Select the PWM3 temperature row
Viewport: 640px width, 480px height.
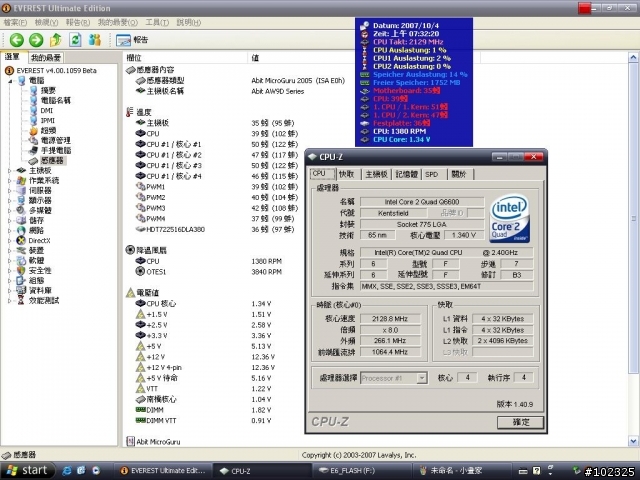[216, 208]
